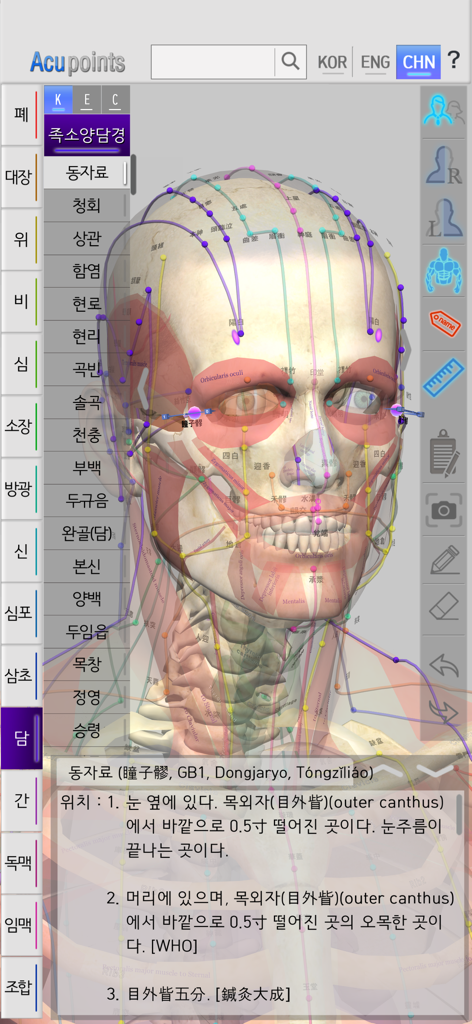Open the 위 meridian tab
The image size is (472, 1024).
(21, 239)
